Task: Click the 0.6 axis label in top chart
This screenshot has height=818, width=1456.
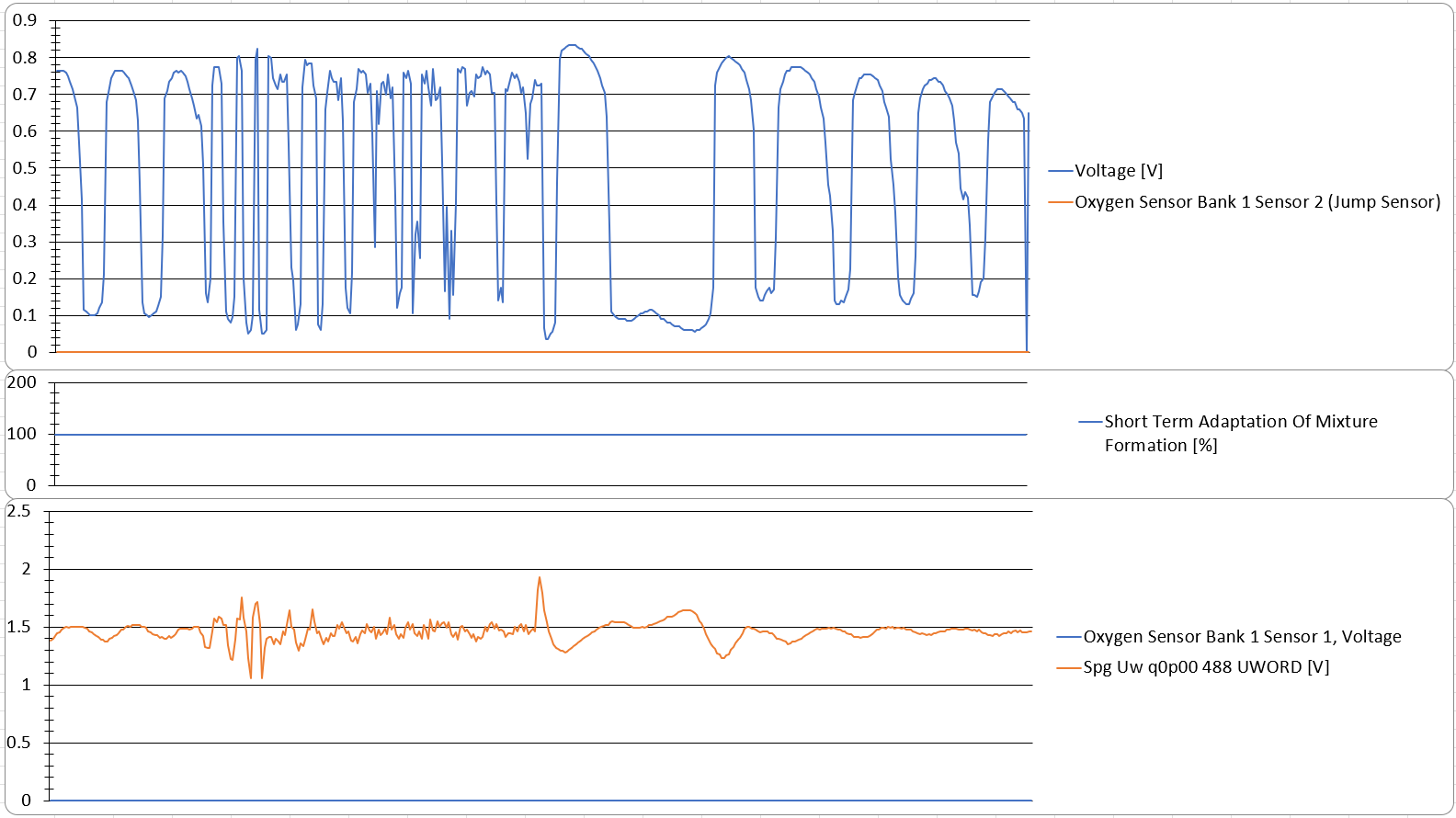Action: coord(25,131)
